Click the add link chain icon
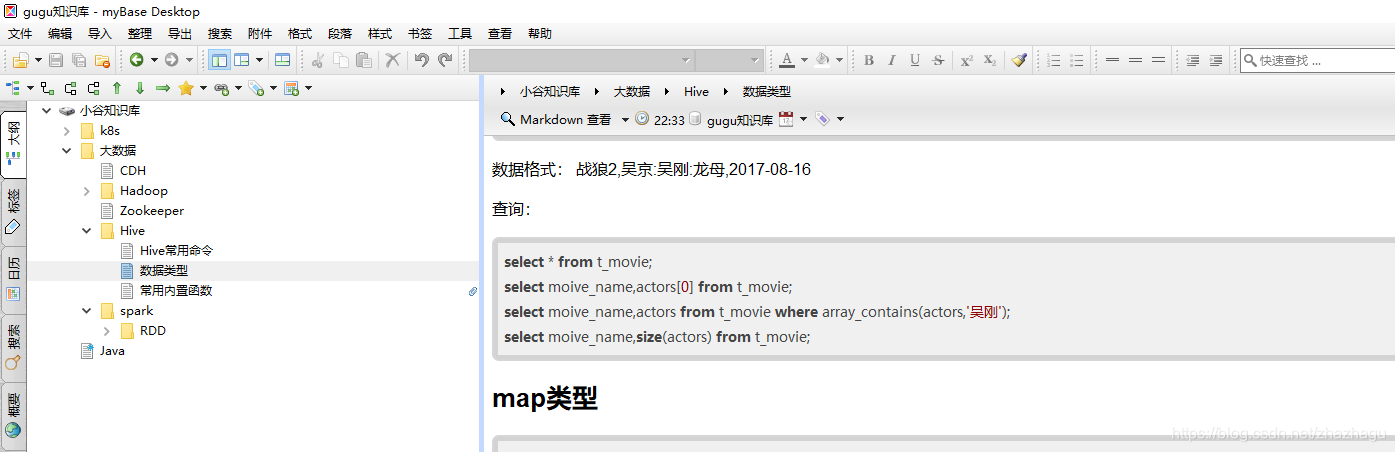The width and height of the screenshot is (1395, 452). [x=221, y=88]
